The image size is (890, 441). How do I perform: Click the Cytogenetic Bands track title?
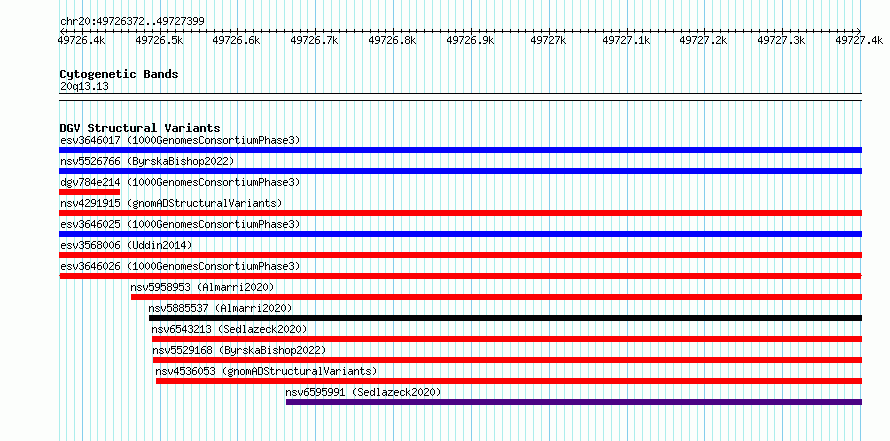pyautogui.click(x=119, y=74)
